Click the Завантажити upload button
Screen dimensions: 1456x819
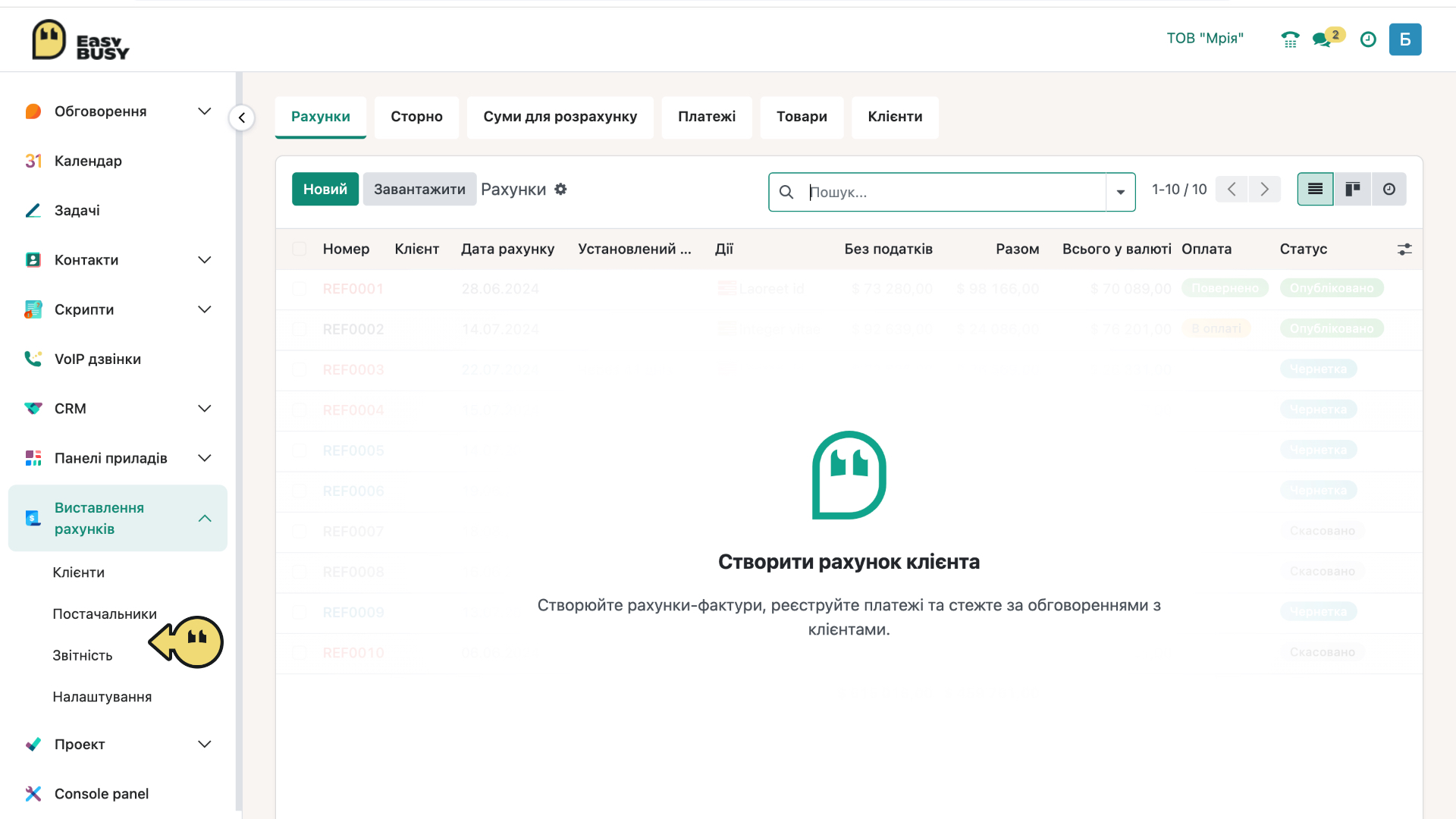coord(419,189)
